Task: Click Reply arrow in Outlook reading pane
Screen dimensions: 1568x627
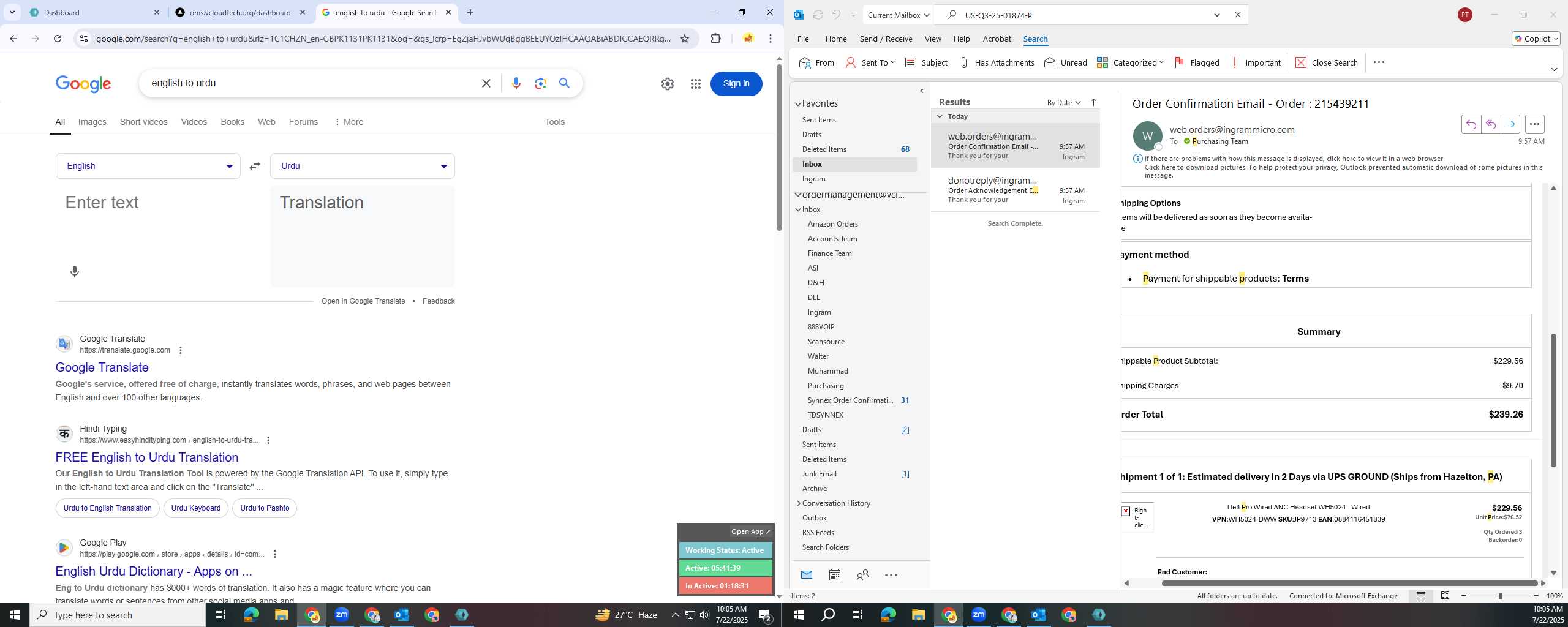Action: [1471, 124]
